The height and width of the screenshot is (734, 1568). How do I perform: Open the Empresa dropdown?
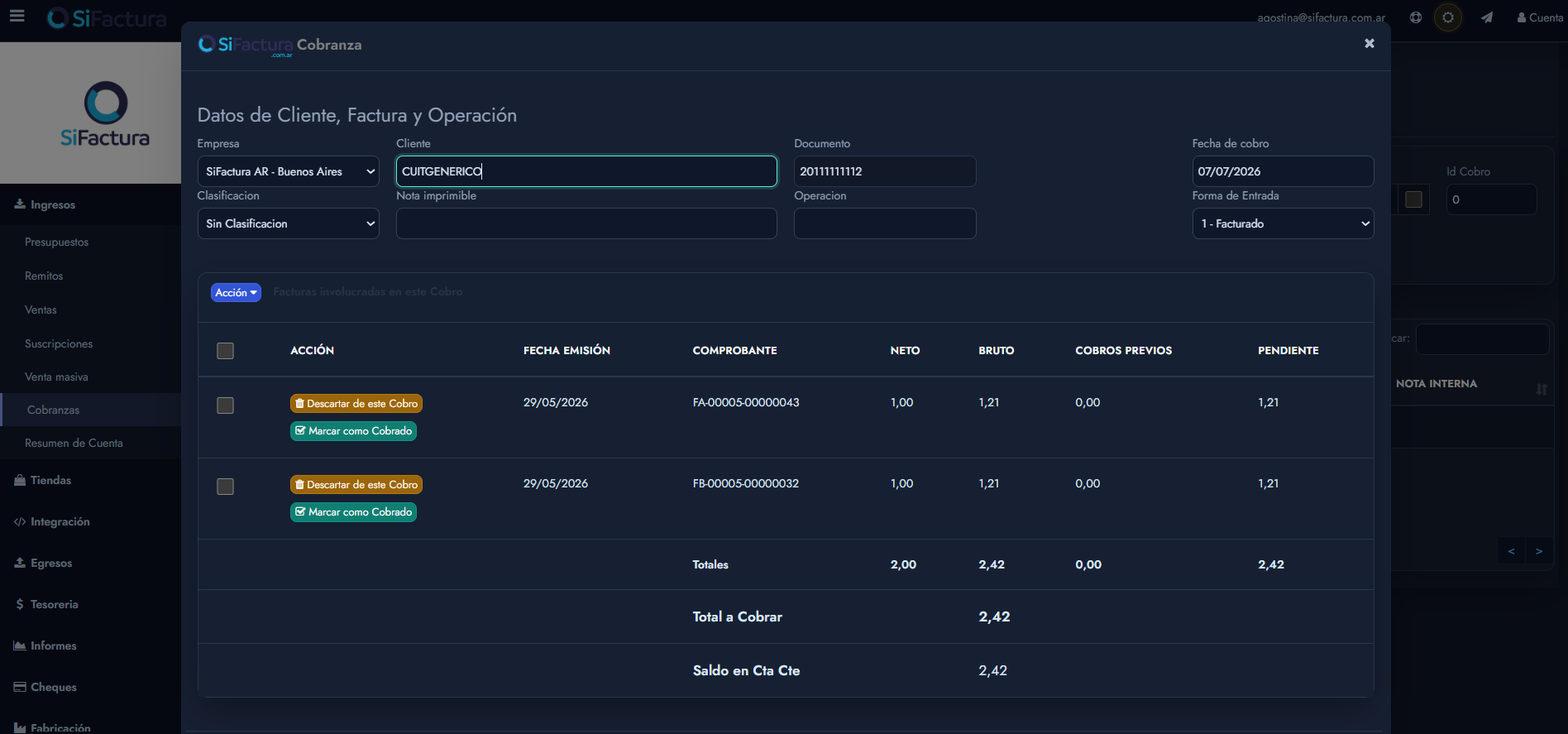288,171
